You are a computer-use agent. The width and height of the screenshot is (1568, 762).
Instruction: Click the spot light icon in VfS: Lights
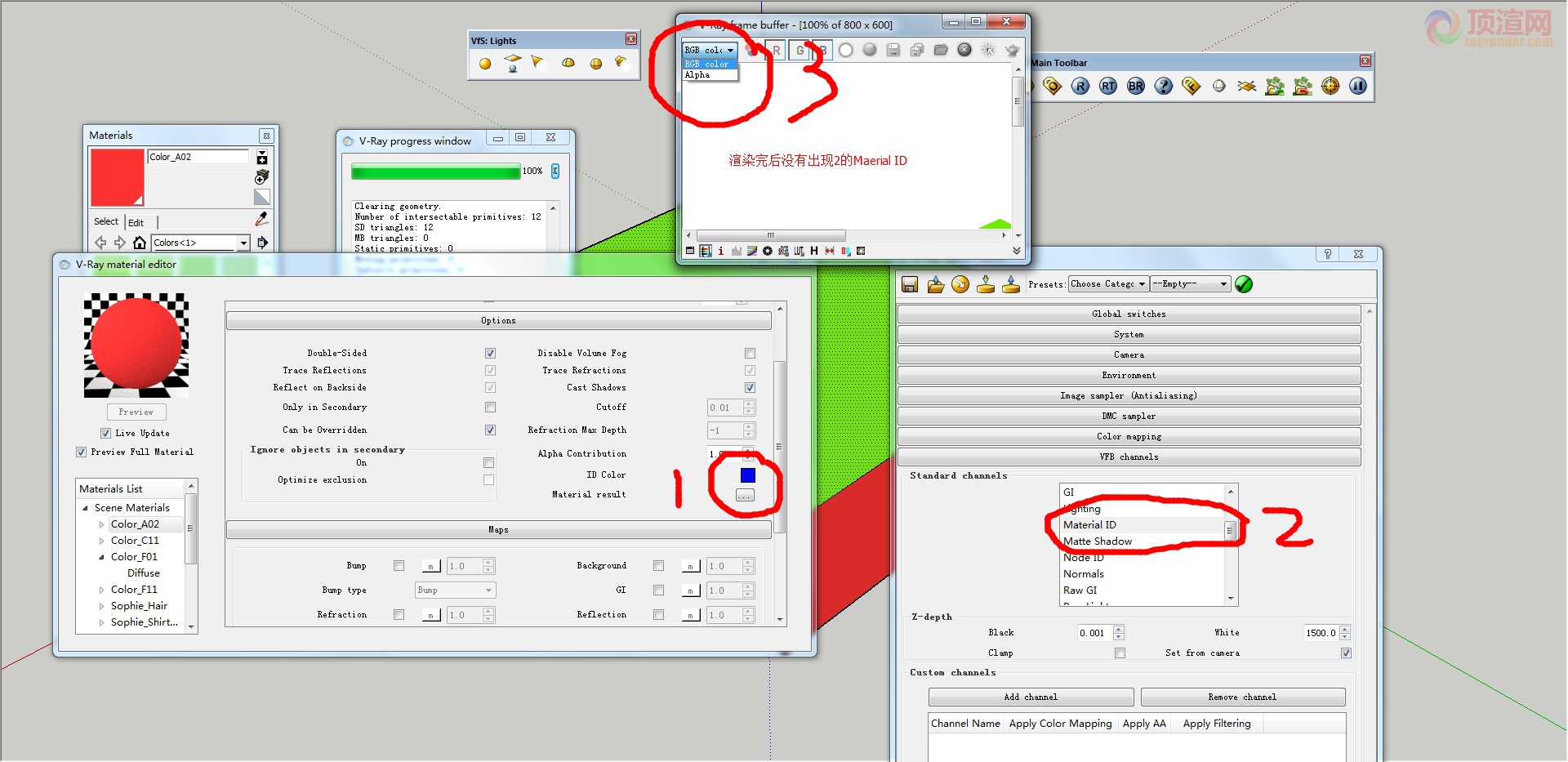click(537, 62)
